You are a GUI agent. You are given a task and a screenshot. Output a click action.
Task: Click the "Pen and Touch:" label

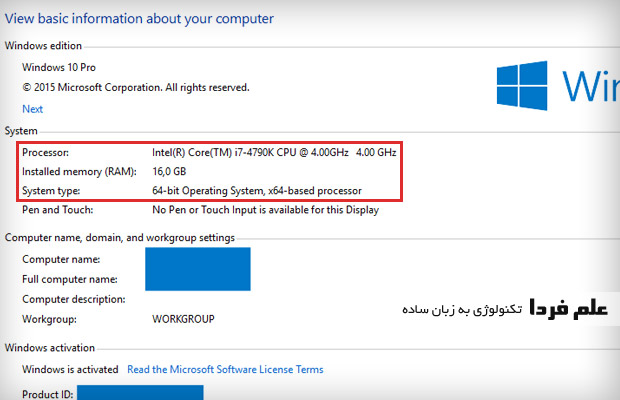tap(57, 210)
